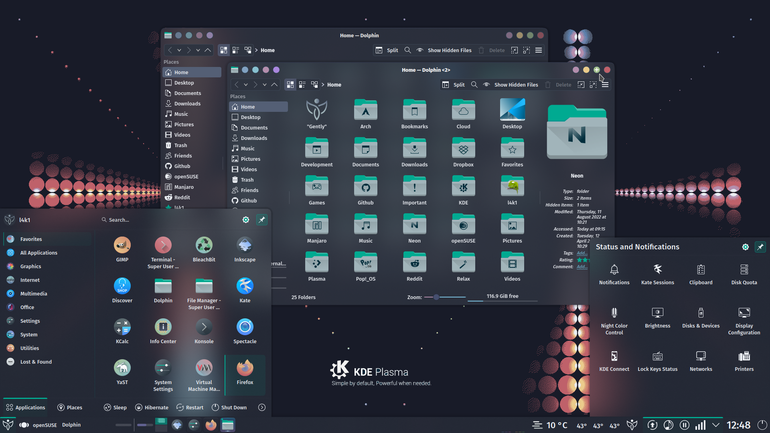Launch Konsole terminal
This screenshot has height=433, width=770.
point(204,331)
